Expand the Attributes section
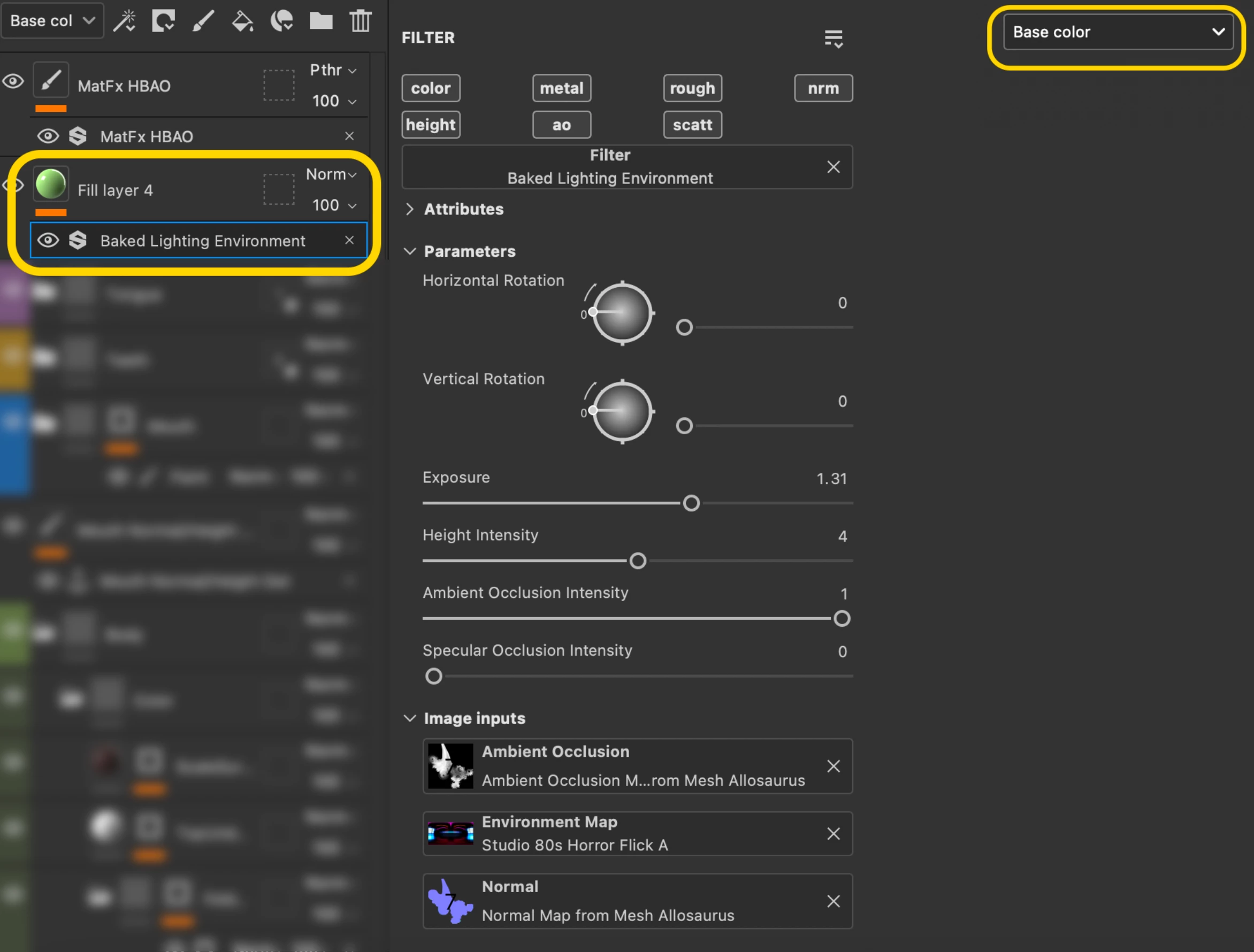 (410, 209)
